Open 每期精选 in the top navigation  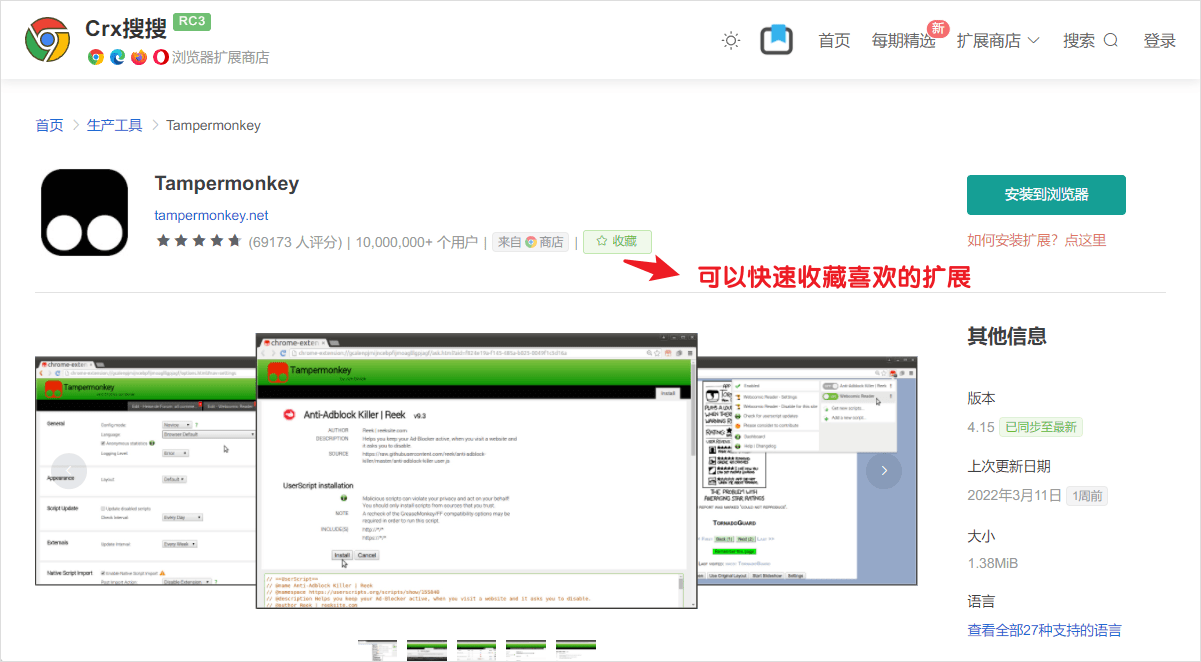(x=904, y=41)
